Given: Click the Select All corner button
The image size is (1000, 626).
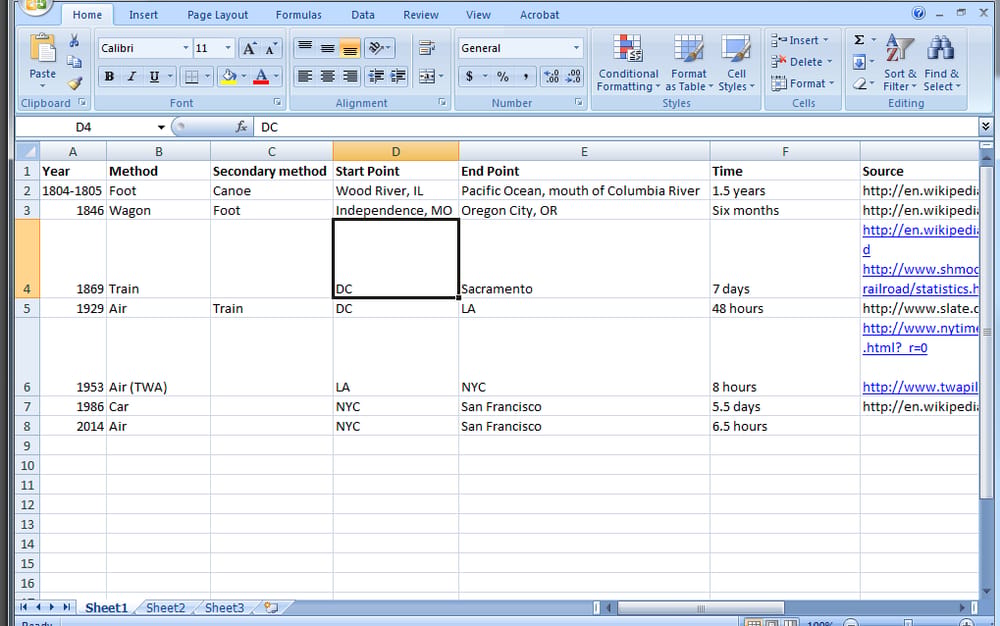Looking at the screenshot, I should tap(27, 151).
